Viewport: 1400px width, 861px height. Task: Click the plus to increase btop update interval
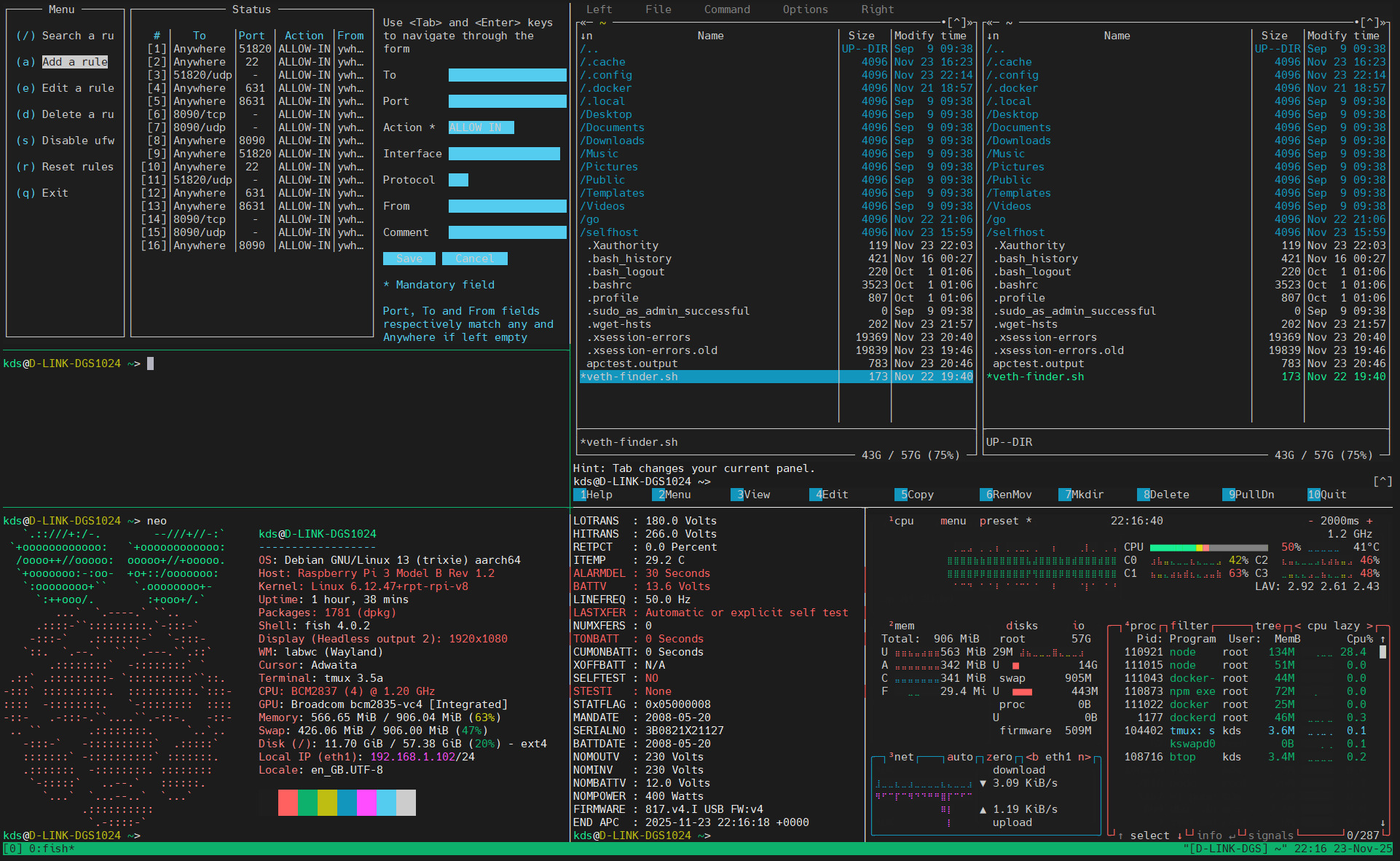(x=1369, y=521)
